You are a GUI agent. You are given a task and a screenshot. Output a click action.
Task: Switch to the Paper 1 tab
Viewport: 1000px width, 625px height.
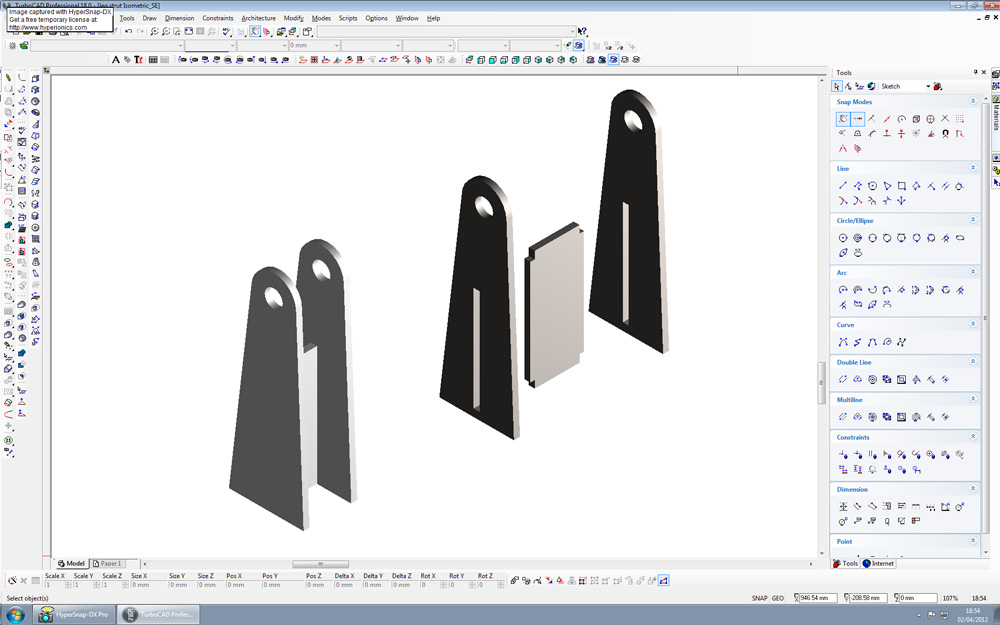coord(108,564)
